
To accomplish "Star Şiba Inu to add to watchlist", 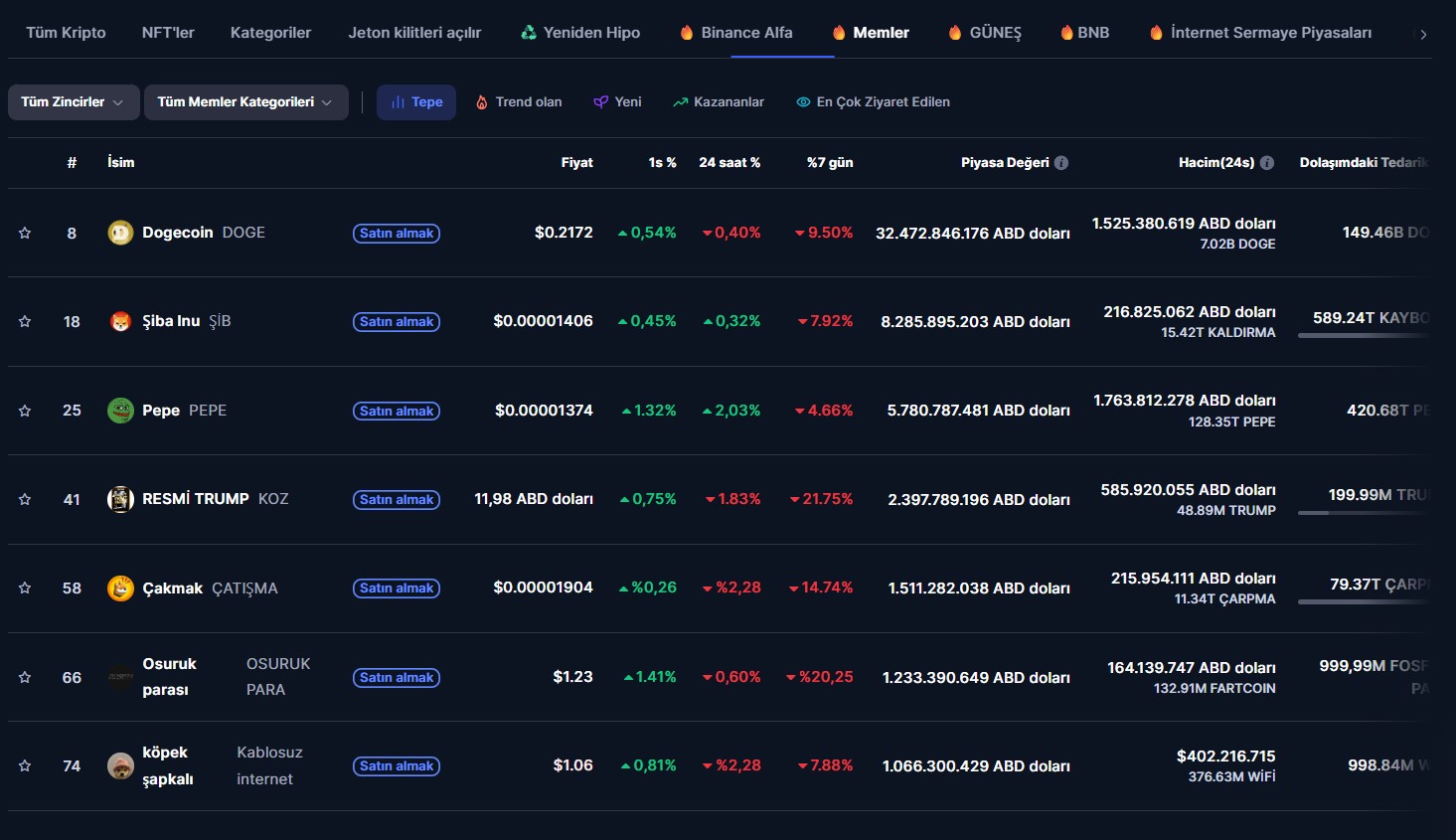I will [25, 321].
